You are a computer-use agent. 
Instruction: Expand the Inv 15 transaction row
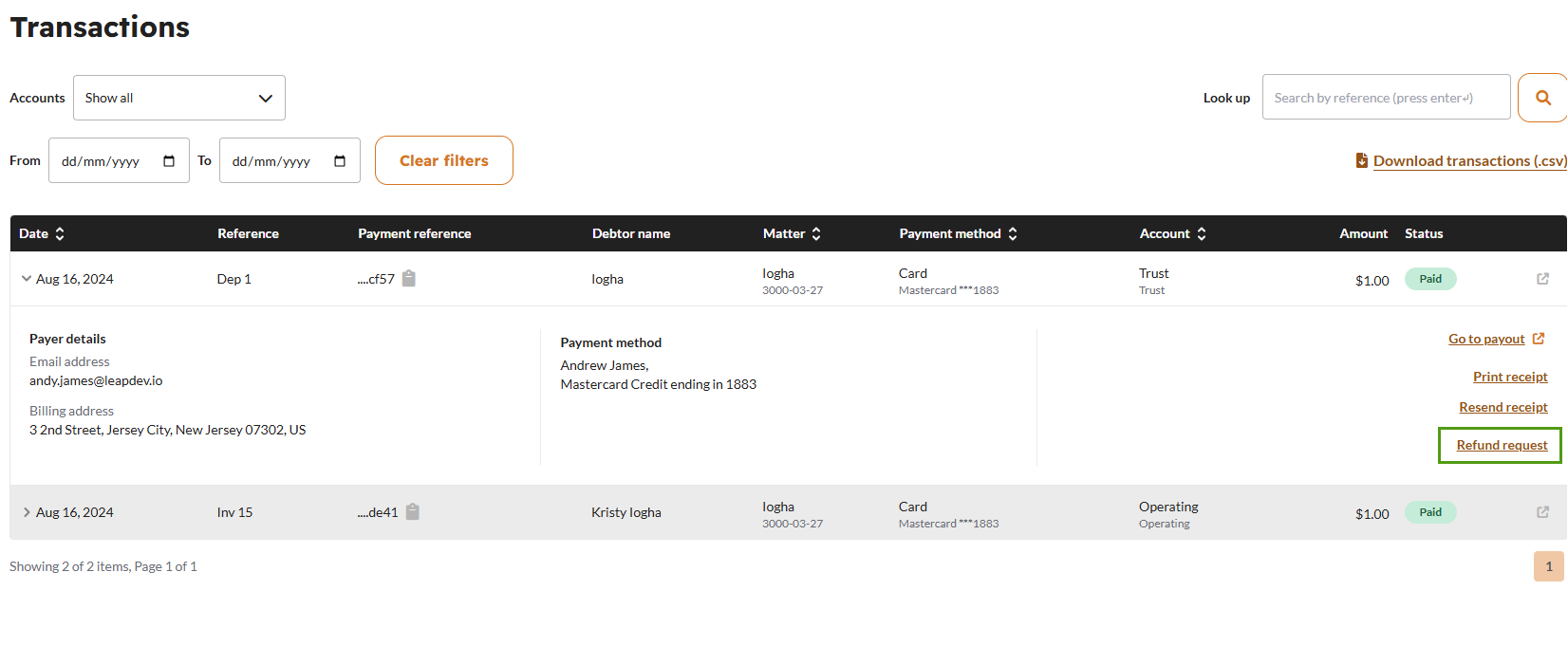26,512
